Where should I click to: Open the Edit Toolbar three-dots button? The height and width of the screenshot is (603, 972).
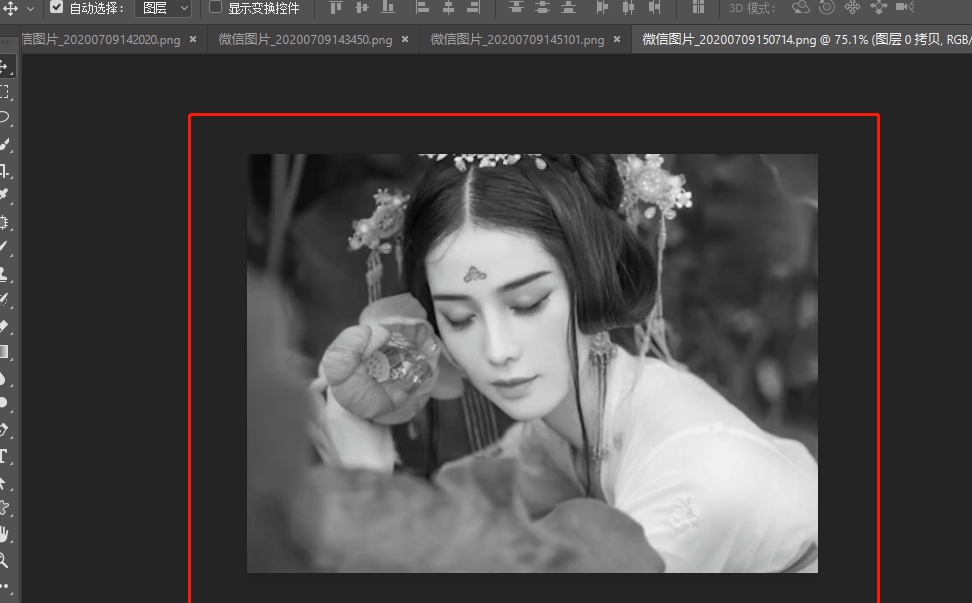4,586
